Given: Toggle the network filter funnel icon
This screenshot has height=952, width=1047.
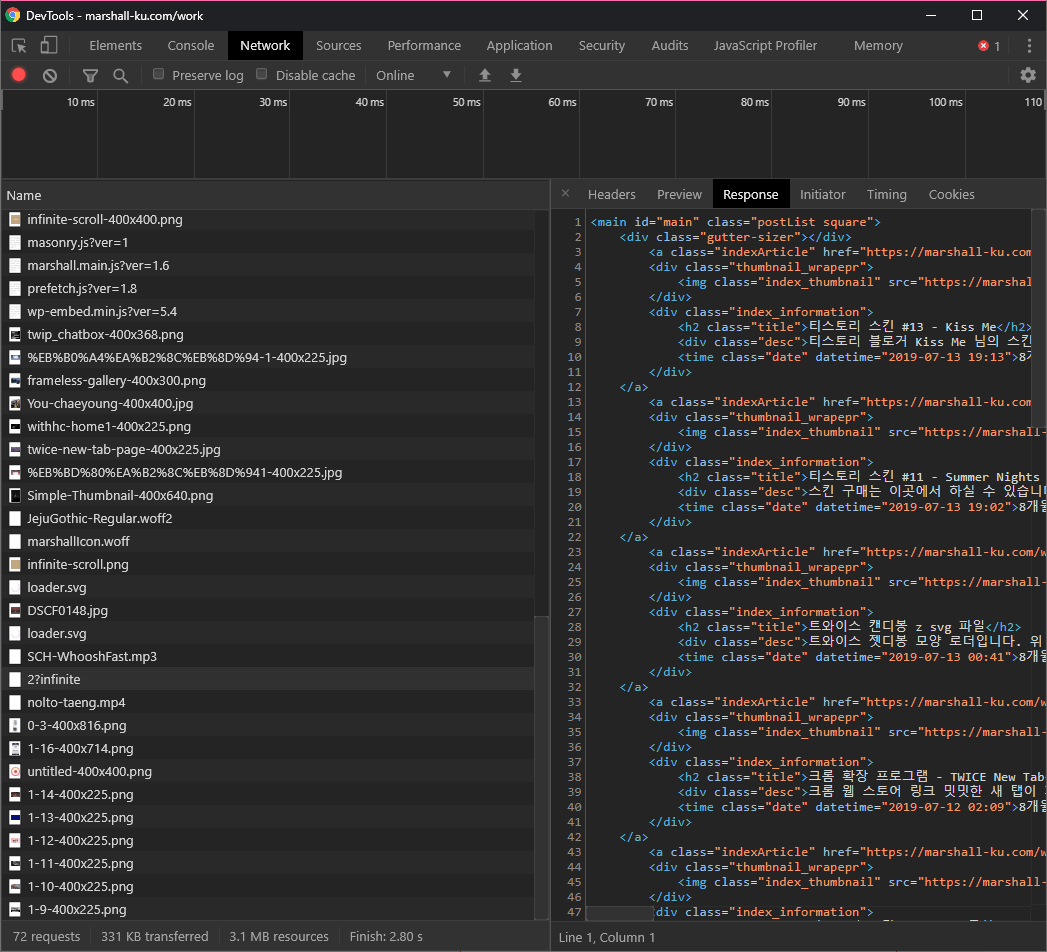Looking at the screenshot, I should (x=90, y=76).
